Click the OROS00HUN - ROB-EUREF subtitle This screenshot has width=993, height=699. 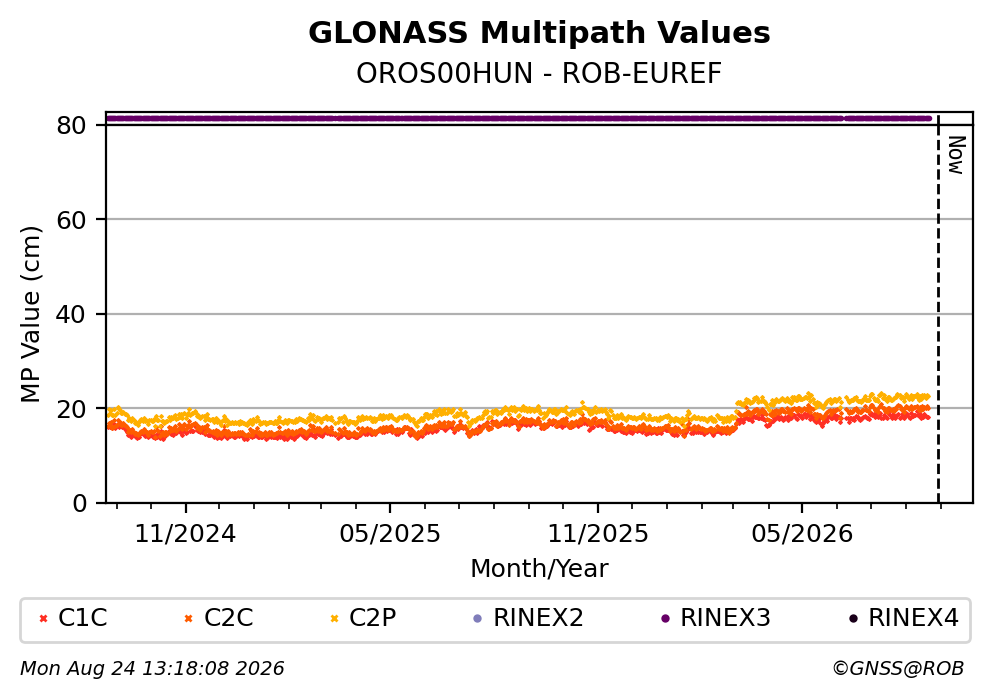(x=539, y=73)
